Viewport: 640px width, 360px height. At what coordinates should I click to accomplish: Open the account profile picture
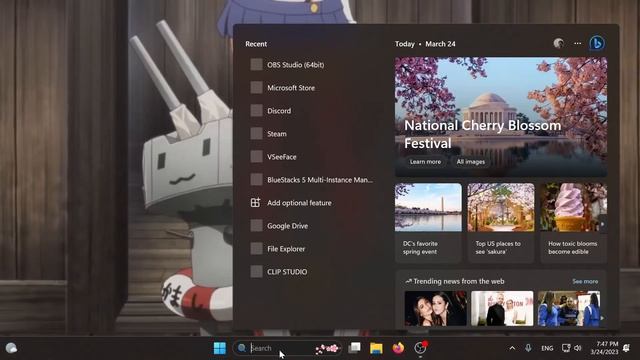point(559,43)
